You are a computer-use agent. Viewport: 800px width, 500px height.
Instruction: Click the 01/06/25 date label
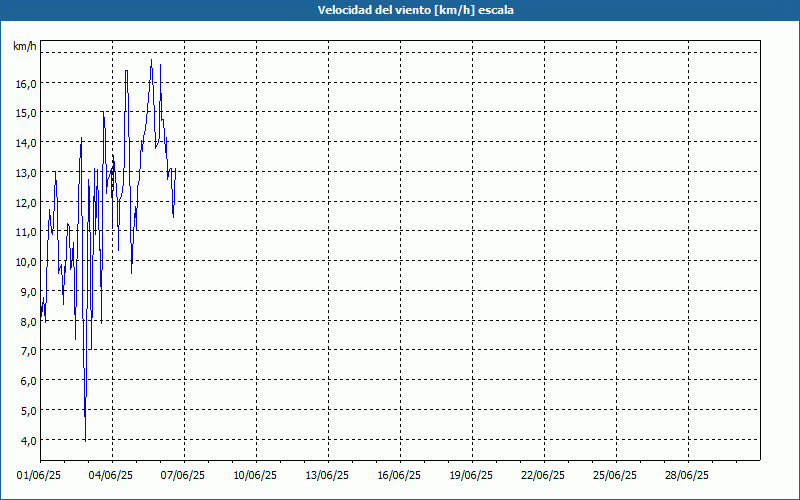pyautogui.click(x=39, y=476)
